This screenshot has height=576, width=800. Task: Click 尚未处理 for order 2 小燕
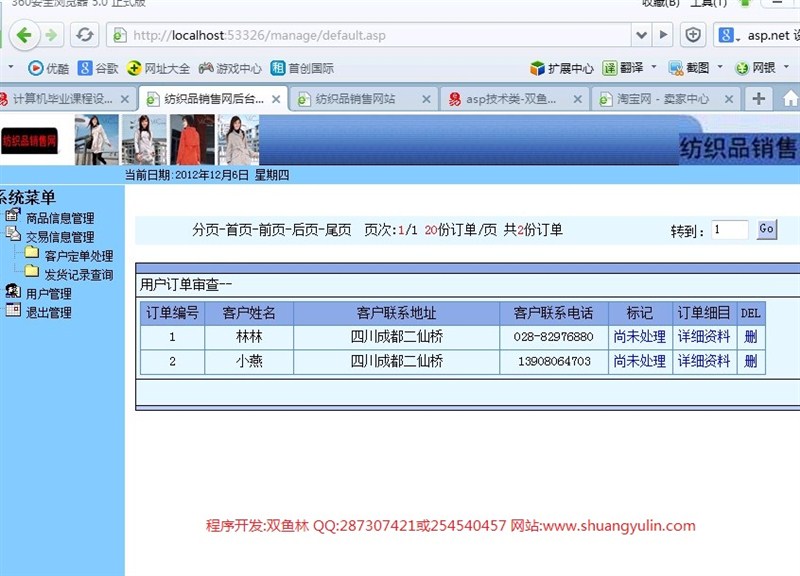coord(640,361)
